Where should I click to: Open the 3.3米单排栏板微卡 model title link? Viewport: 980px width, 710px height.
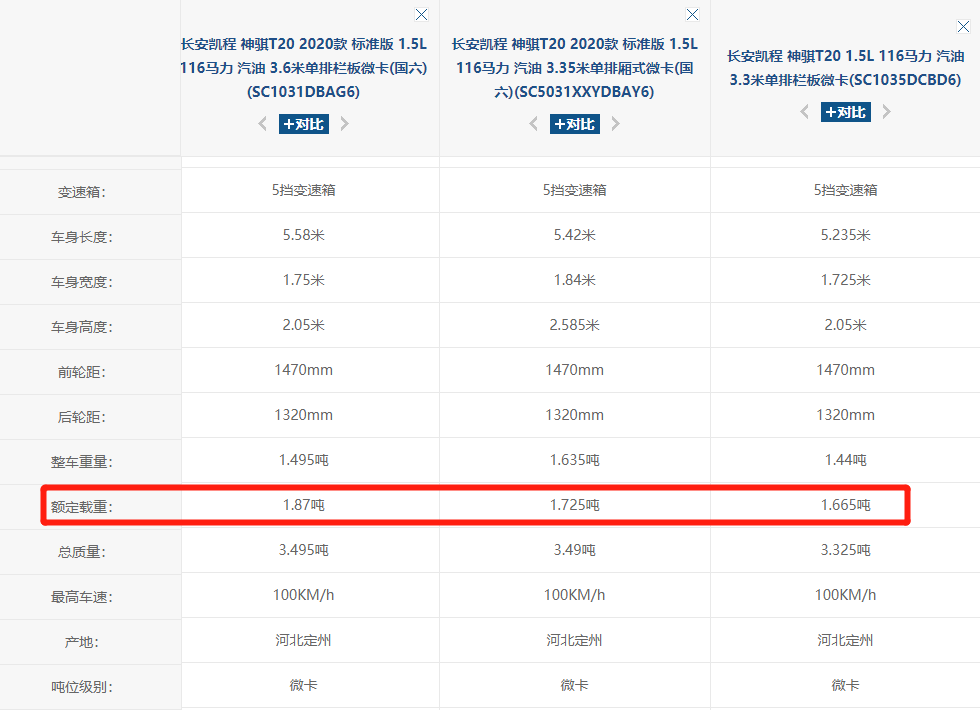click(846, 68)
